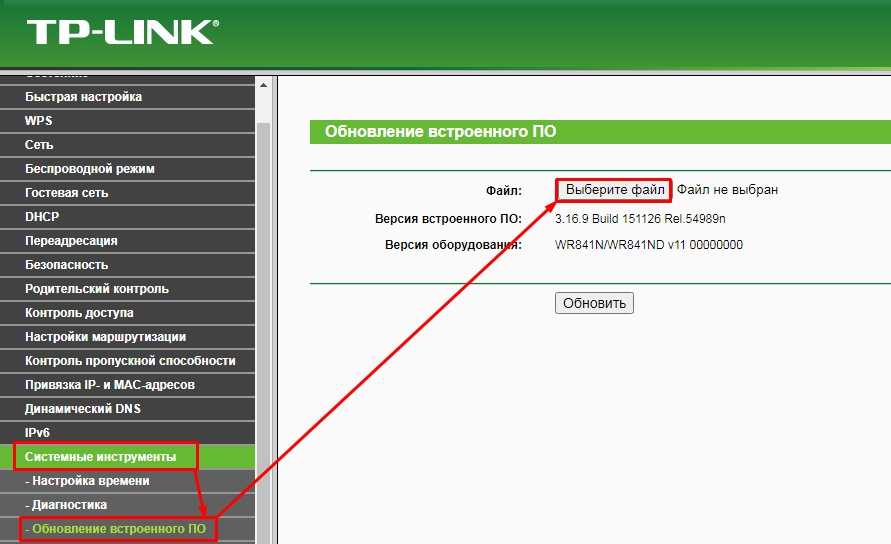Click the TP-LINK logo
891x544 pixels.
click(122, 32)
